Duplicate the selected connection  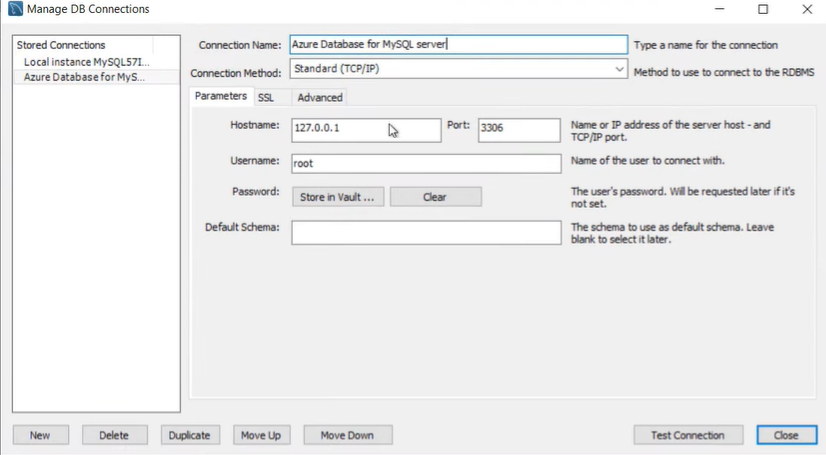190,436
